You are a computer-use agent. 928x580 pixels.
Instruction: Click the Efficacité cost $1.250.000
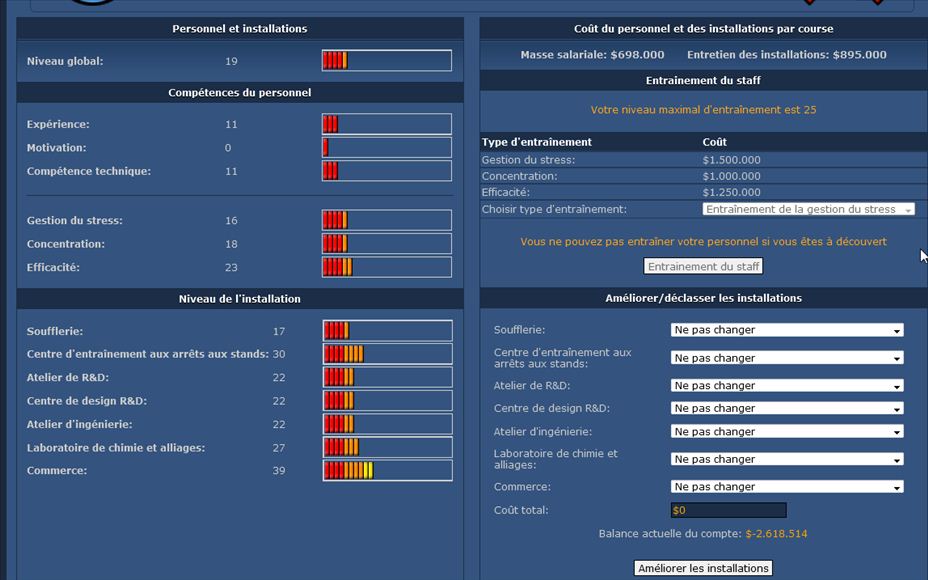[732, 192]
